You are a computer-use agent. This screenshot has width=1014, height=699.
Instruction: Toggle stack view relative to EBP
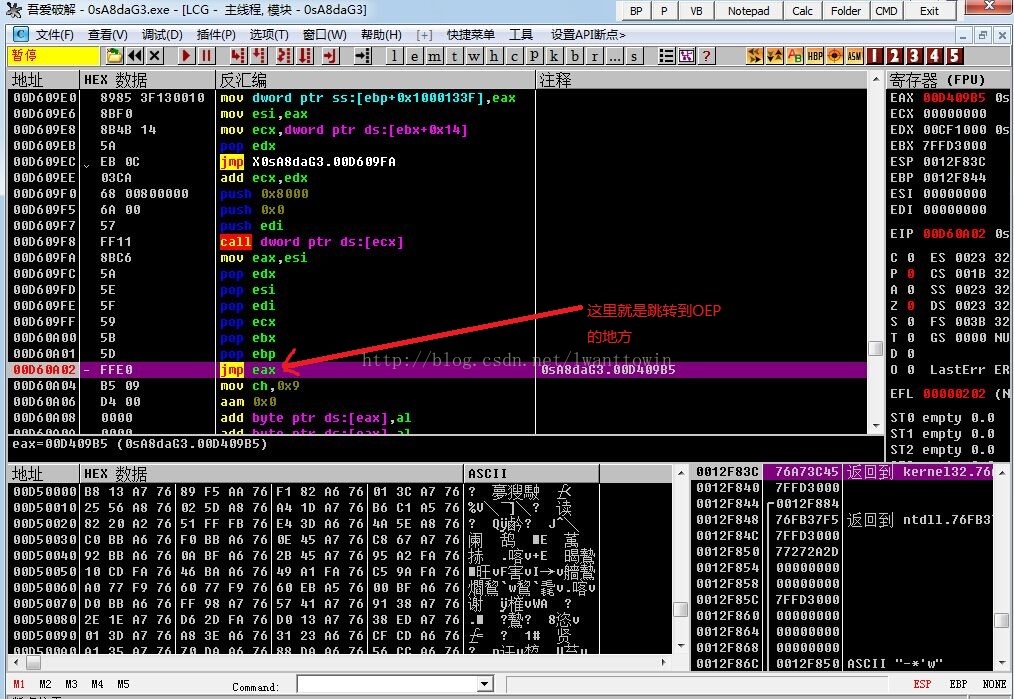(x=958, y=684)
